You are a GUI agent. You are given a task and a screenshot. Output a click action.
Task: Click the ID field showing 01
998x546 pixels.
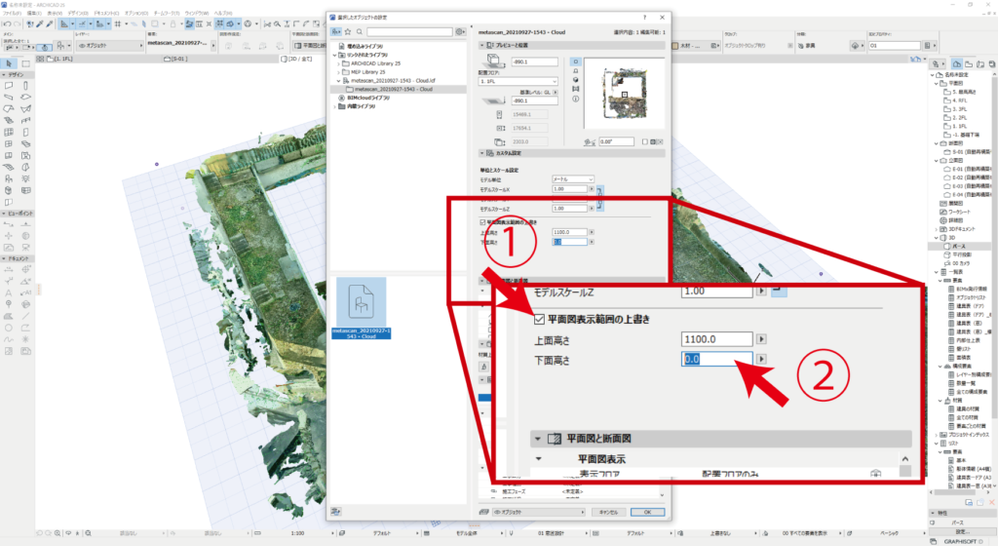pos(895,46)
